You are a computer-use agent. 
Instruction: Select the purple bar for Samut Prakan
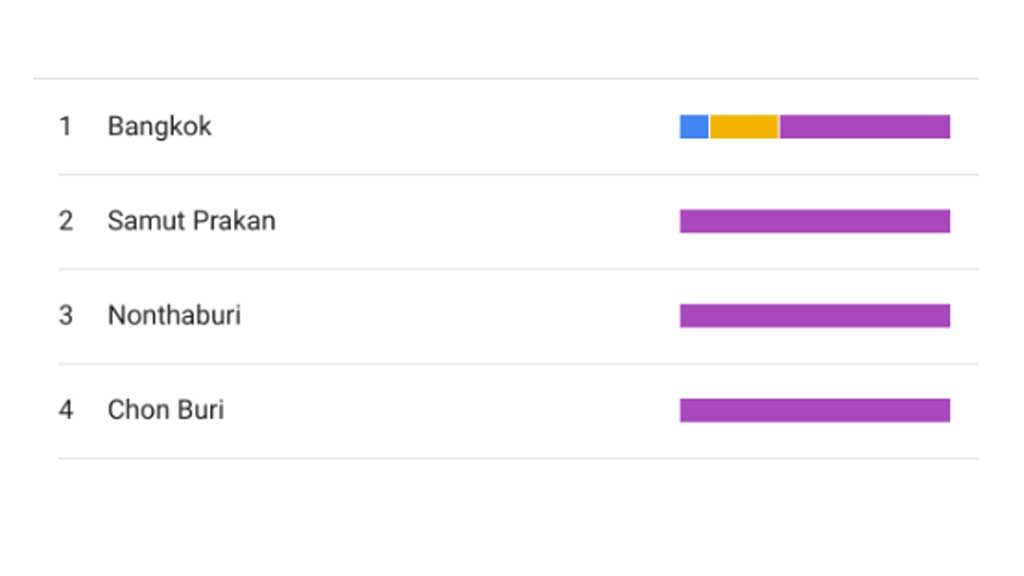pyautogui.click(x=815, y=221)
